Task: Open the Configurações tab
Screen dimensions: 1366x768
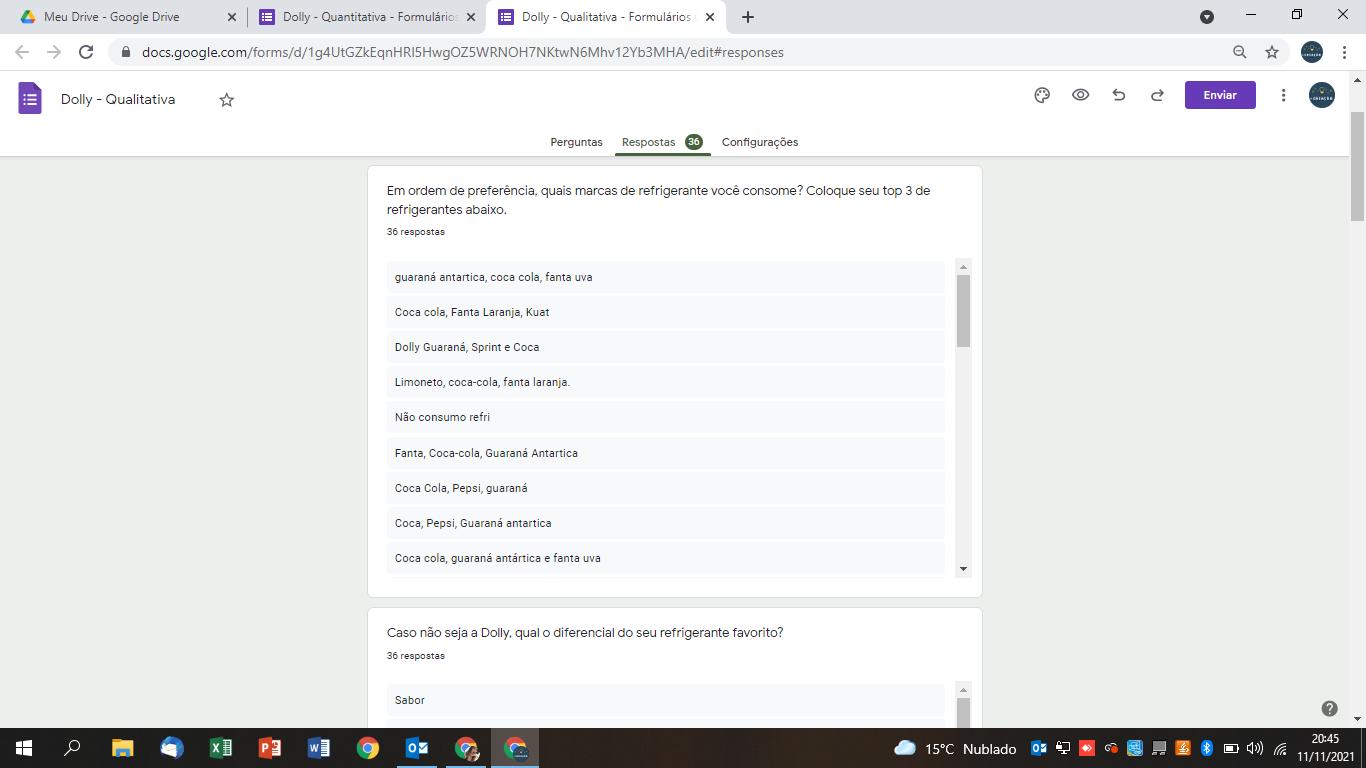Action: (760, 142)
